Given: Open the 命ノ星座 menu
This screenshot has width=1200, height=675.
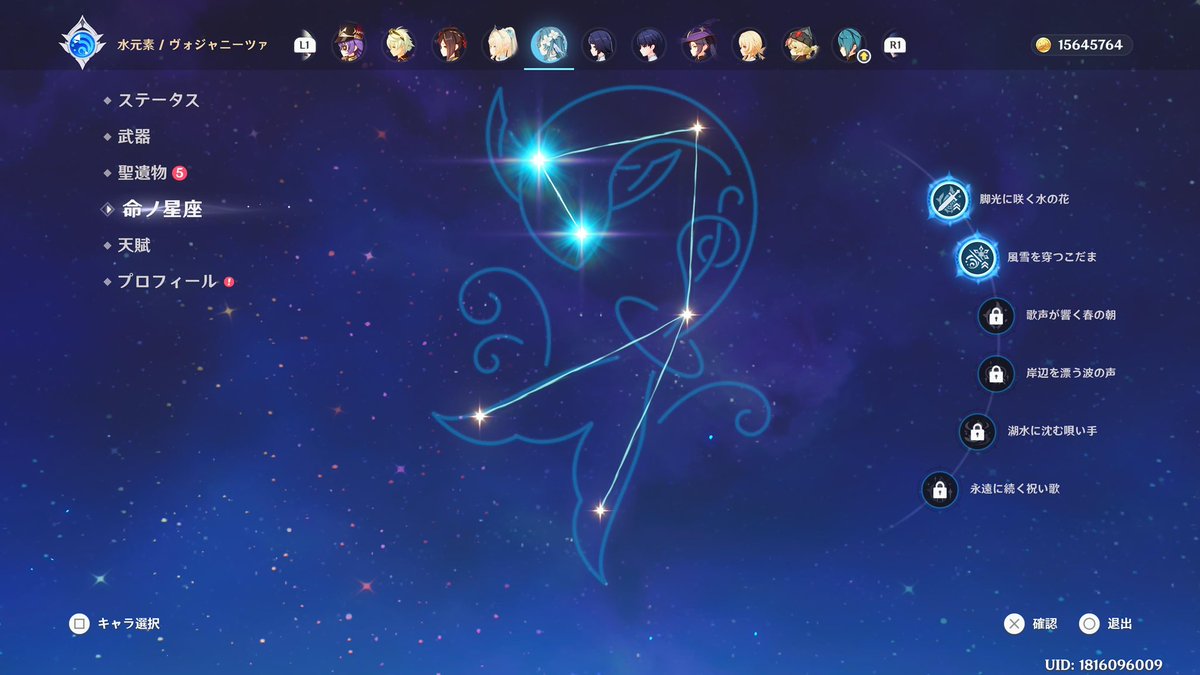Looking at the screenshot, I should [x=162, y=209].
